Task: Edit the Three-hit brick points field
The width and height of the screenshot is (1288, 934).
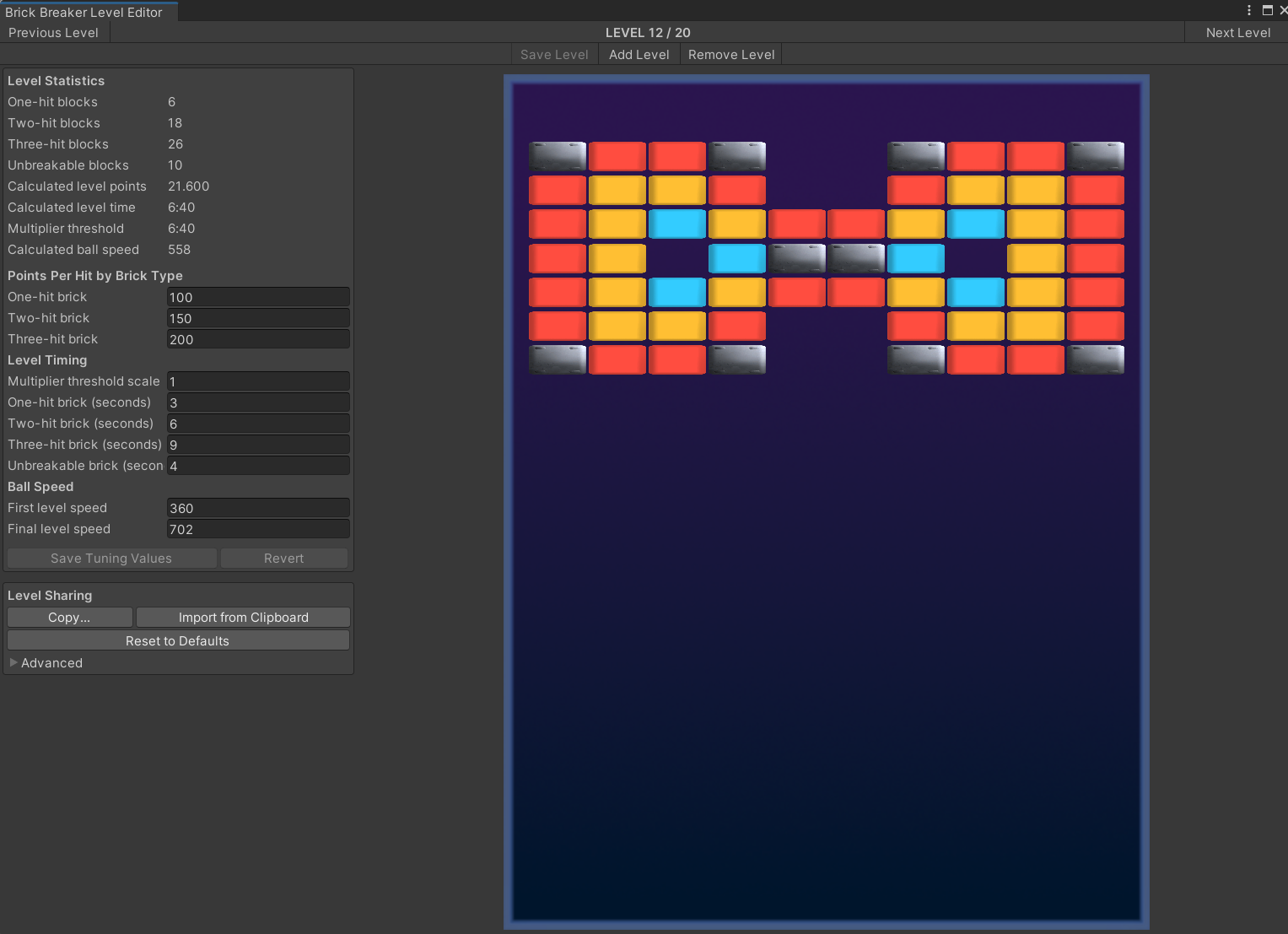Action: point(258,339)
